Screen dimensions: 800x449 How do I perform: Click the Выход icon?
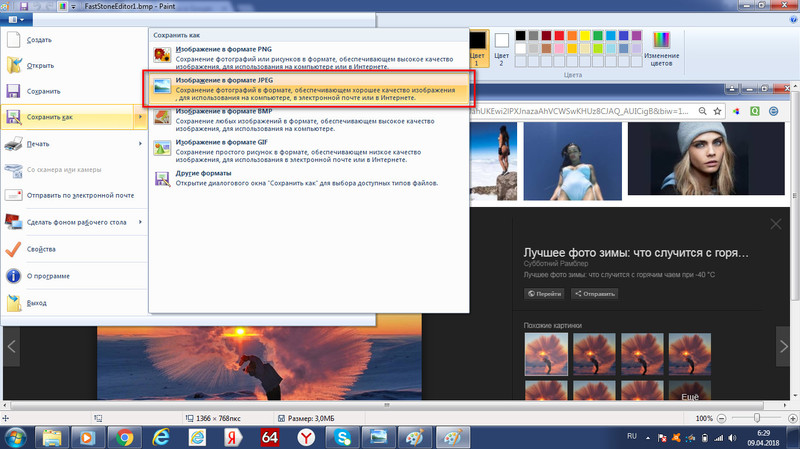pyautogui.click(x=14, y=303)
